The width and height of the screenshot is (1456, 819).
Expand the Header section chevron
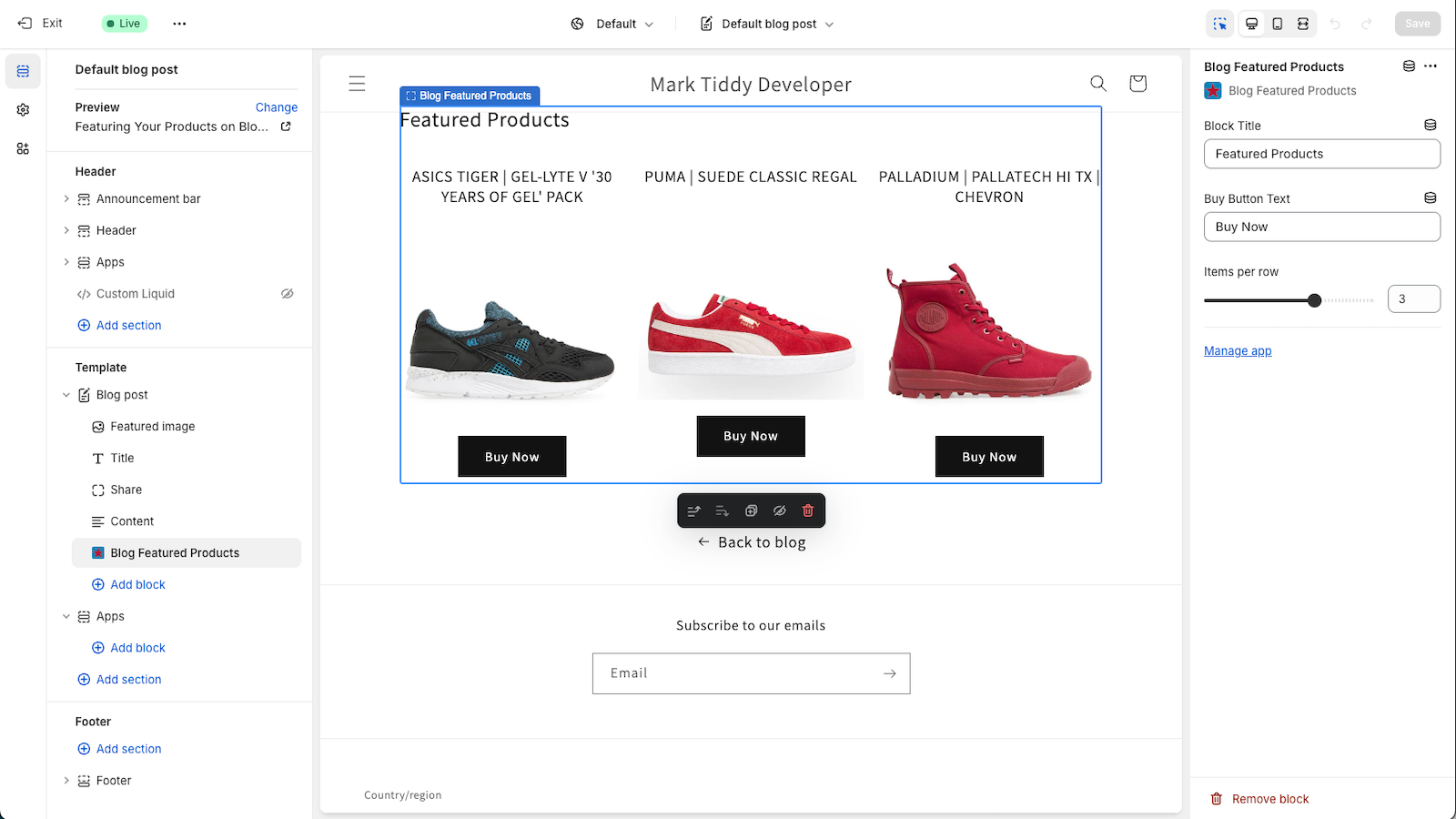click(66, 230)
